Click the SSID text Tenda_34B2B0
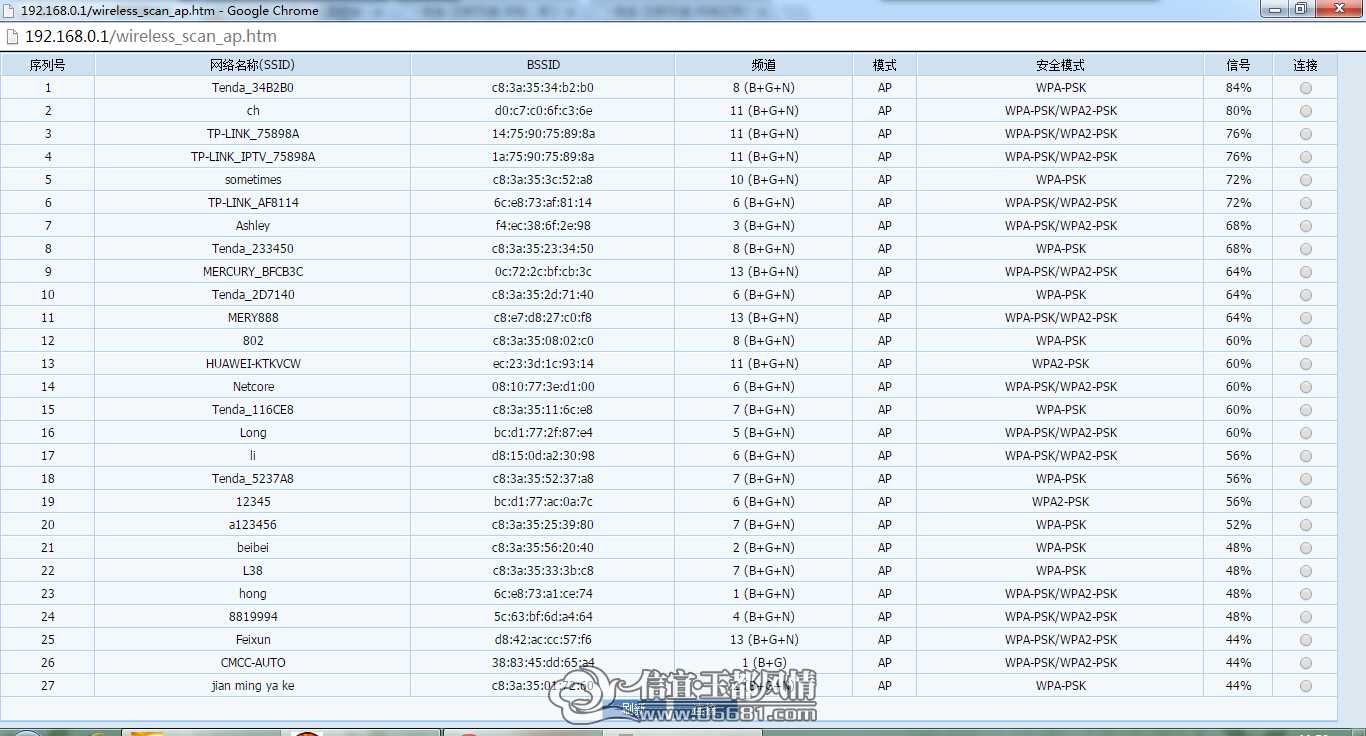The height and width of the screenshot is (736, 1366). (253, 88)
